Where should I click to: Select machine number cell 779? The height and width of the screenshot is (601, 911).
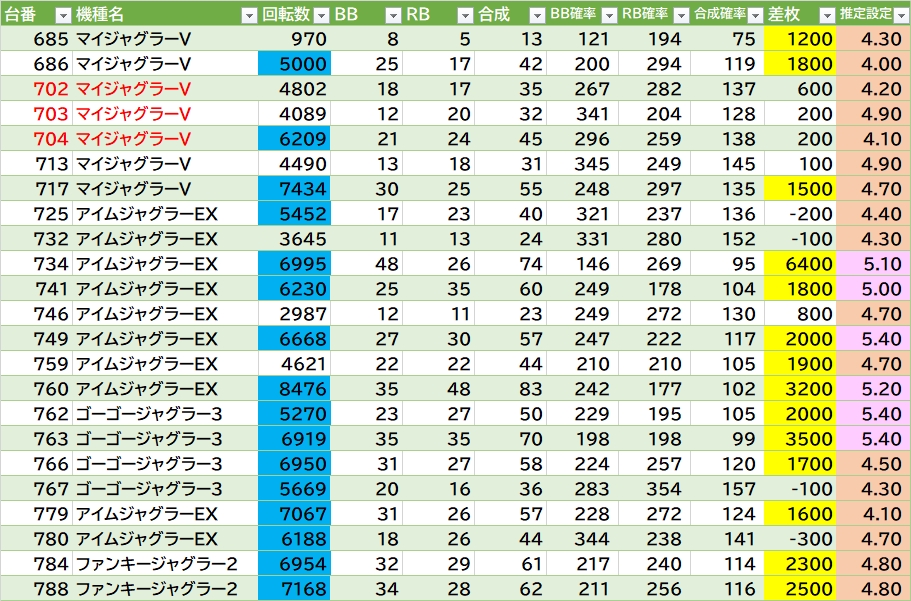(x=36, y=514)
